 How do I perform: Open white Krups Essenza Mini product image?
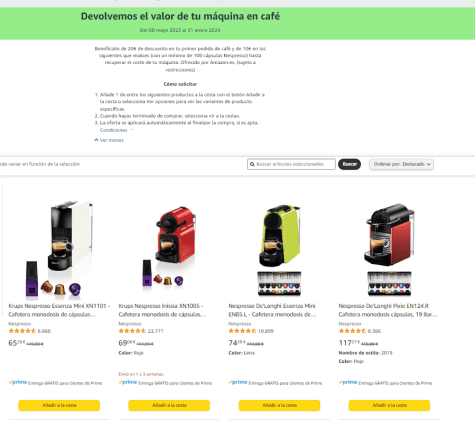(x=59, y=248)
